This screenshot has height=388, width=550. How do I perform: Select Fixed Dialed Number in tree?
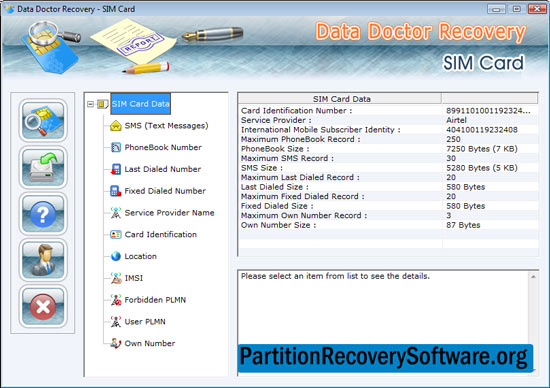[165, 191]
